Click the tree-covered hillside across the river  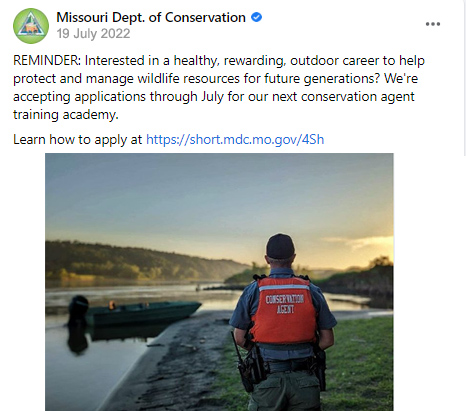click(140, 262)
